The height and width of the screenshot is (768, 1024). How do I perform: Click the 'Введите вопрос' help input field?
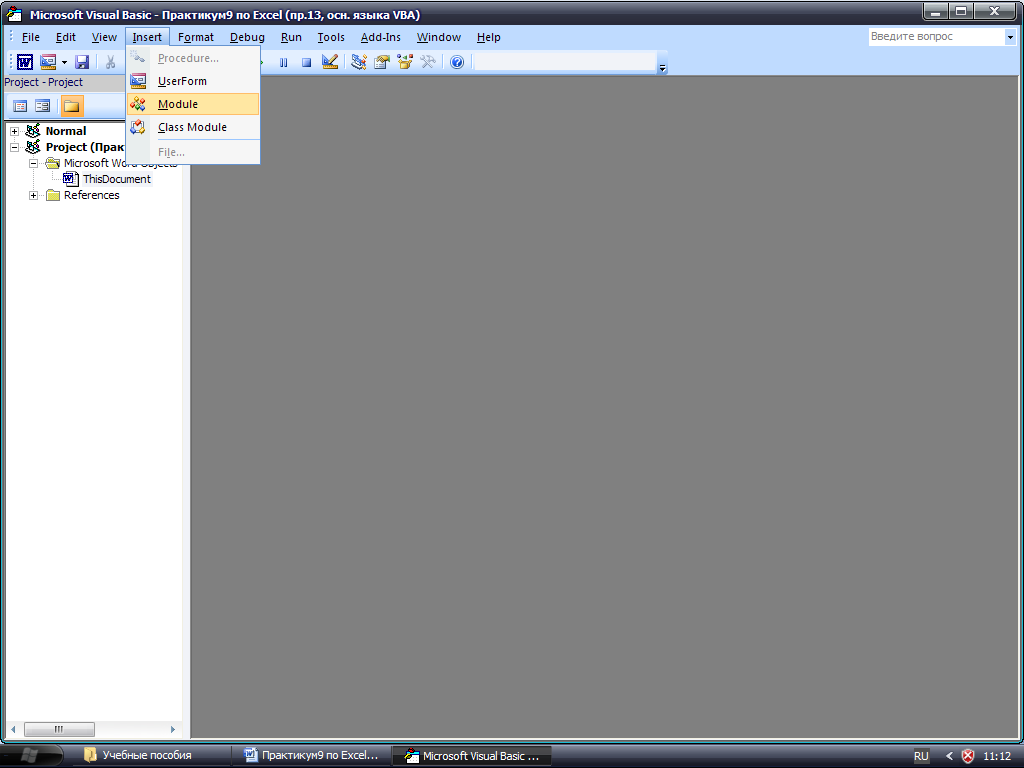point(936,37)
